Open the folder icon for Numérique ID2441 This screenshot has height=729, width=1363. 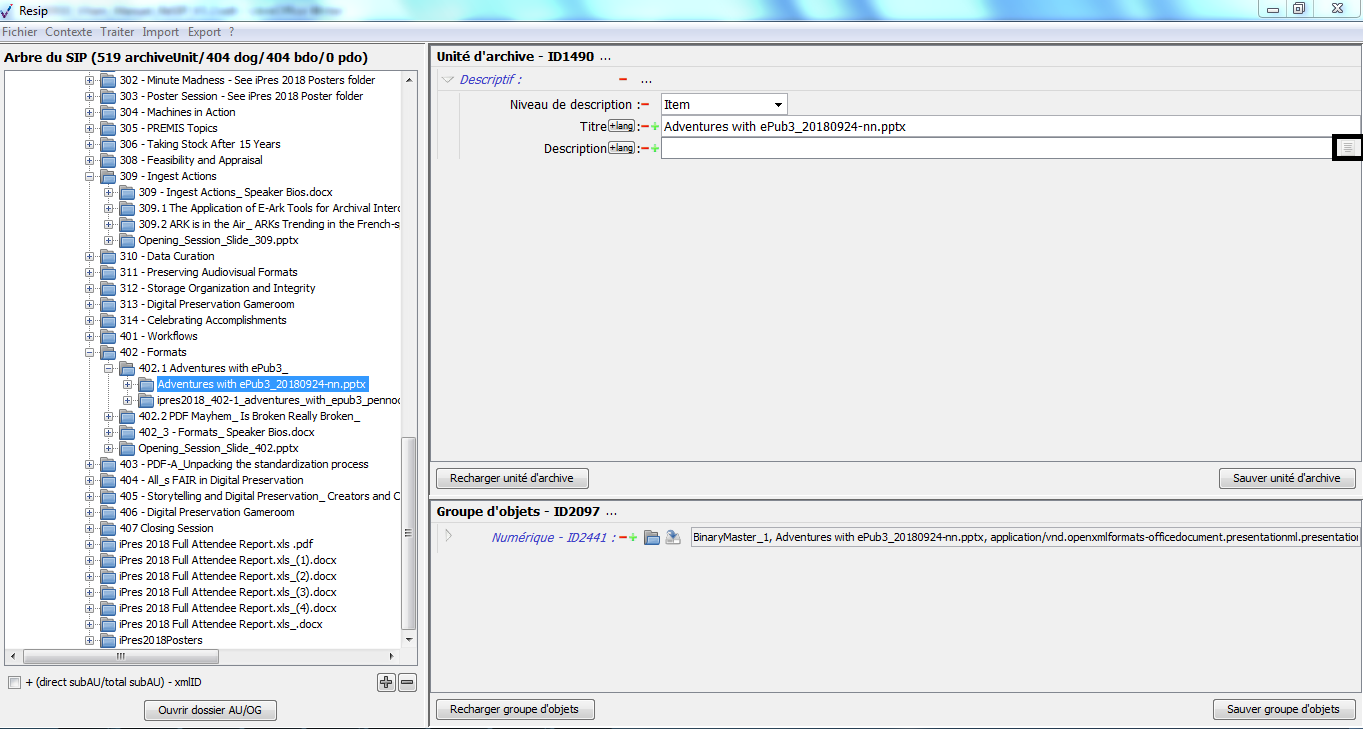click(x=652, y=538)
